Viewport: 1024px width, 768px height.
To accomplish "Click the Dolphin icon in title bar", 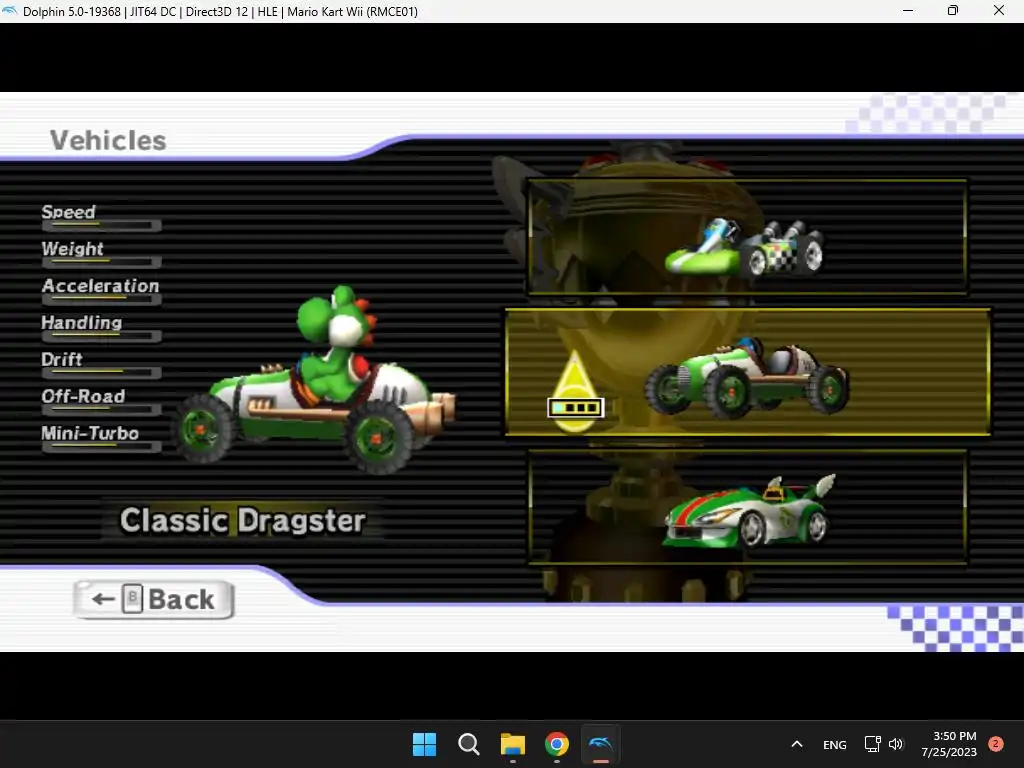I will (10, 11).
